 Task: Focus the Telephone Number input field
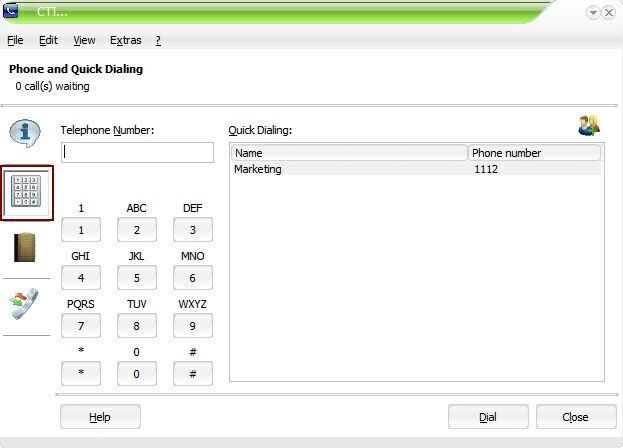click(138, 152)
